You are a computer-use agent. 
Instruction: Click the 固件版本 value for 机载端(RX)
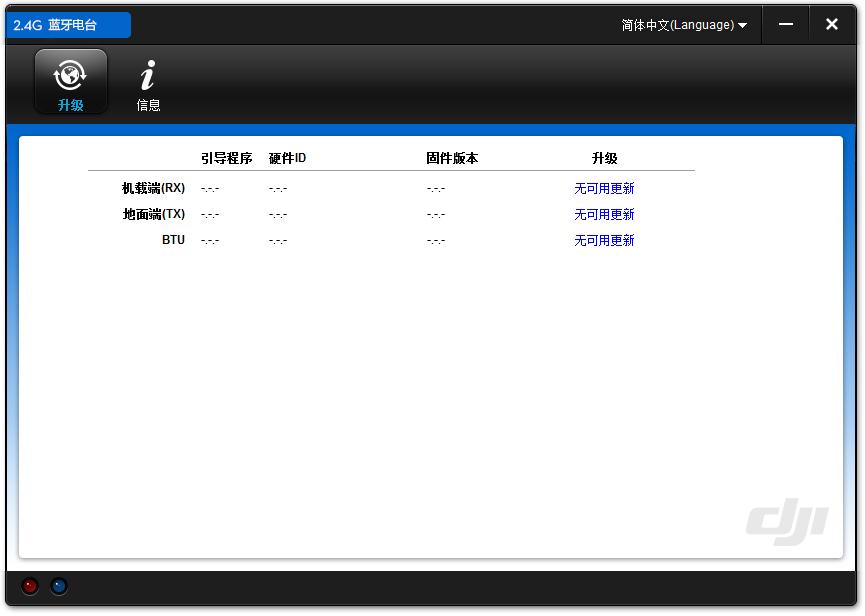(x=435, y=188)
